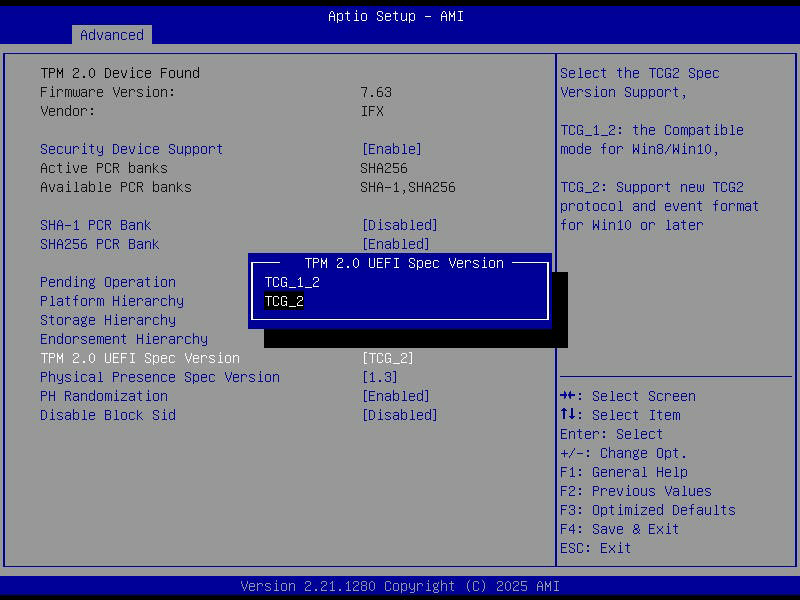Select the Security Device Support setting

tap(131, 149)
